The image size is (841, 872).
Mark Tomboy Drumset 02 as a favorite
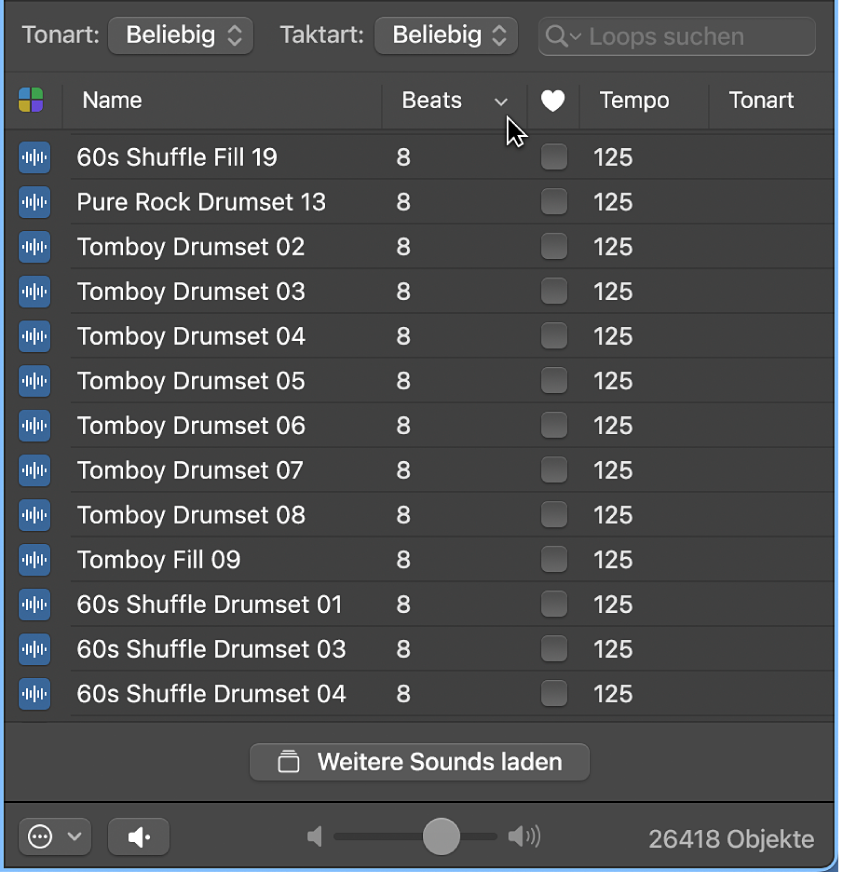553,247
